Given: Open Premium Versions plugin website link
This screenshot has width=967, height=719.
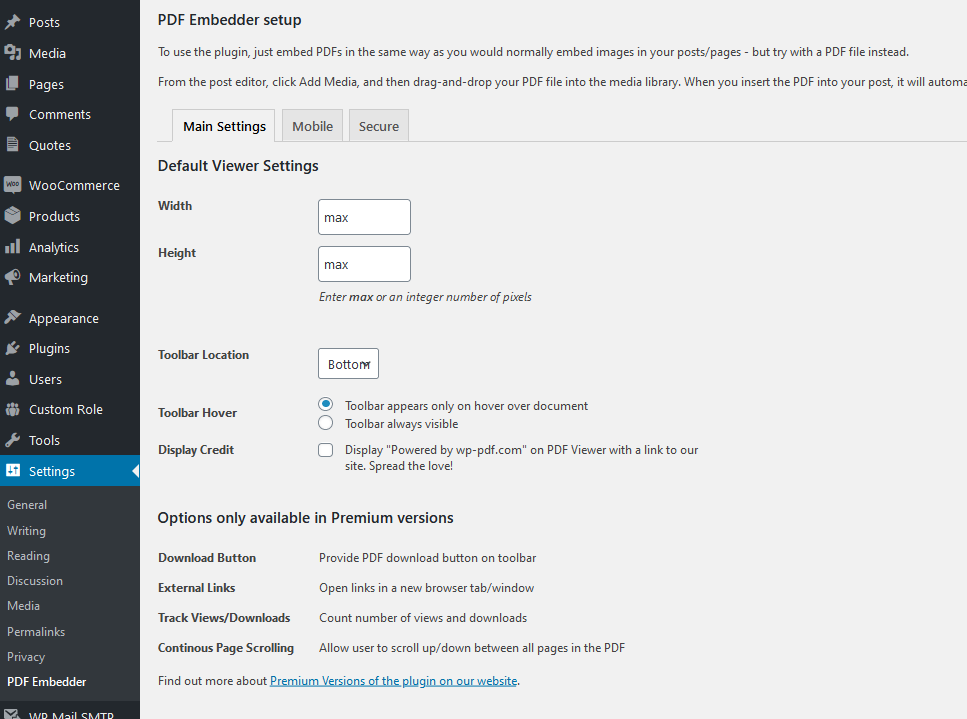Looking at the screenshot, I should pyautogui.click(x=393, y=681).
